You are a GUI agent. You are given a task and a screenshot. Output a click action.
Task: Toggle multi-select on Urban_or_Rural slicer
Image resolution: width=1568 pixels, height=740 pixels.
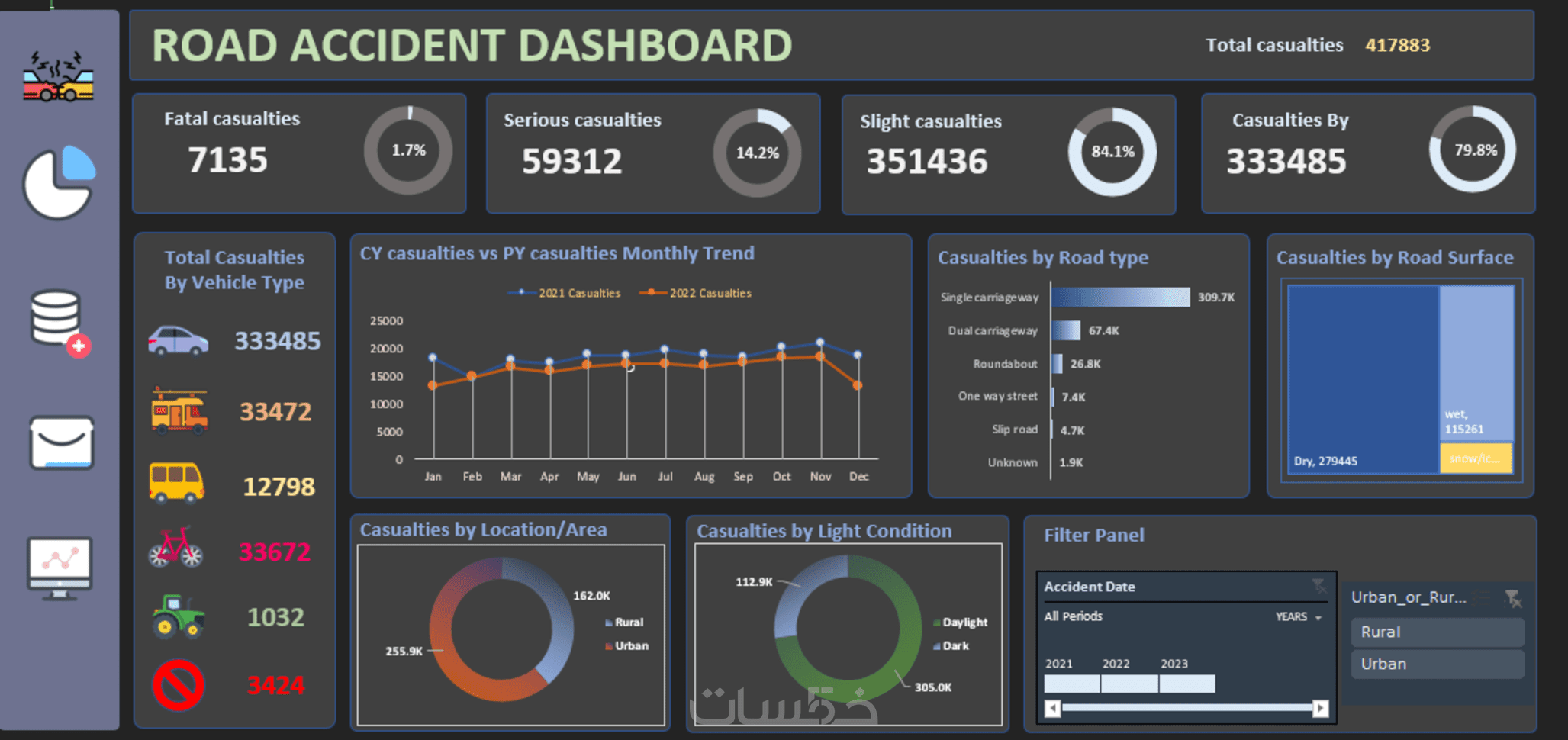(x=1482, y=598)
